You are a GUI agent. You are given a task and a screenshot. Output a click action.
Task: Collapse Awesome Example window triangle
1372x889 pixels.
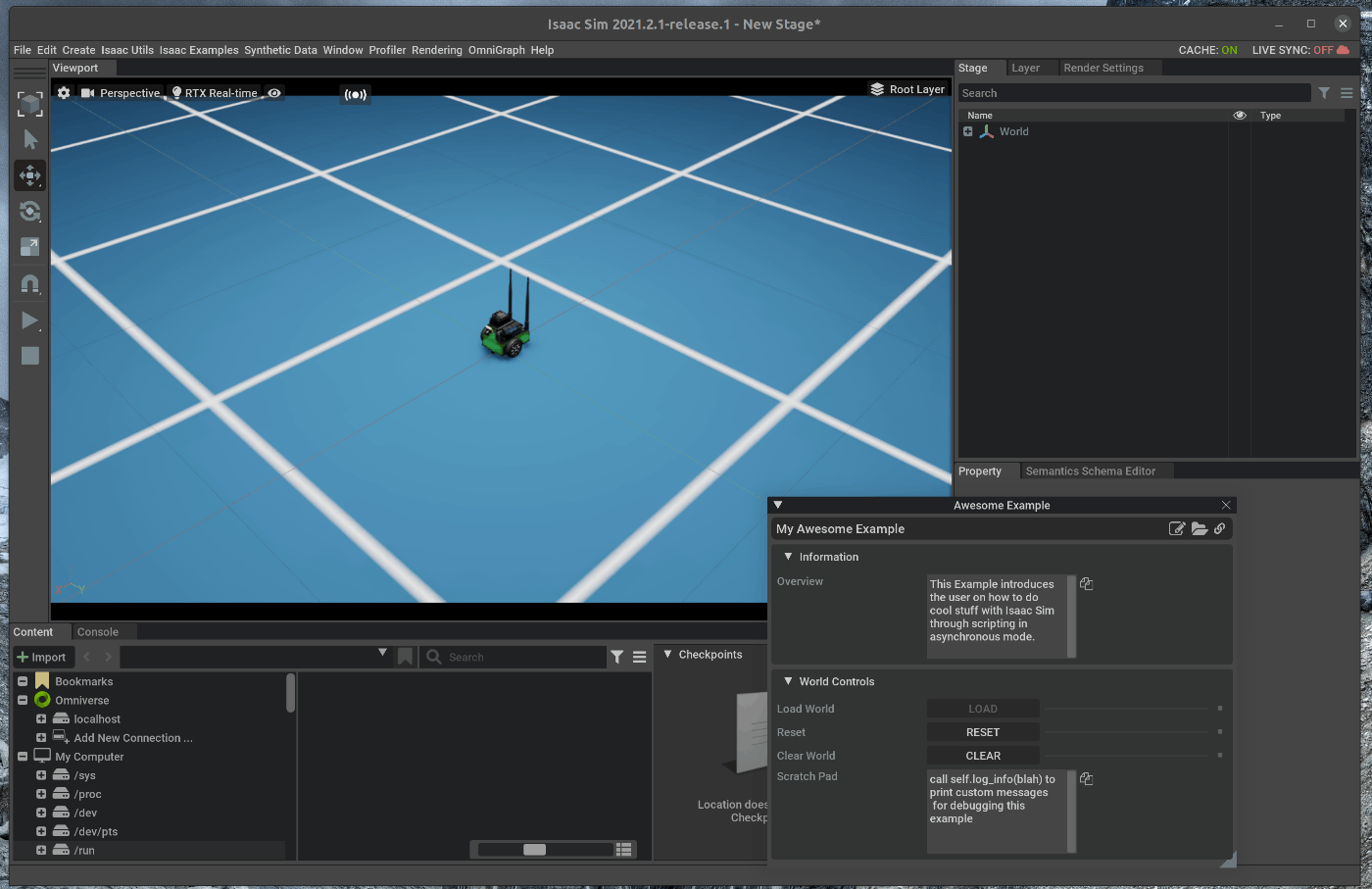(778, 505)
